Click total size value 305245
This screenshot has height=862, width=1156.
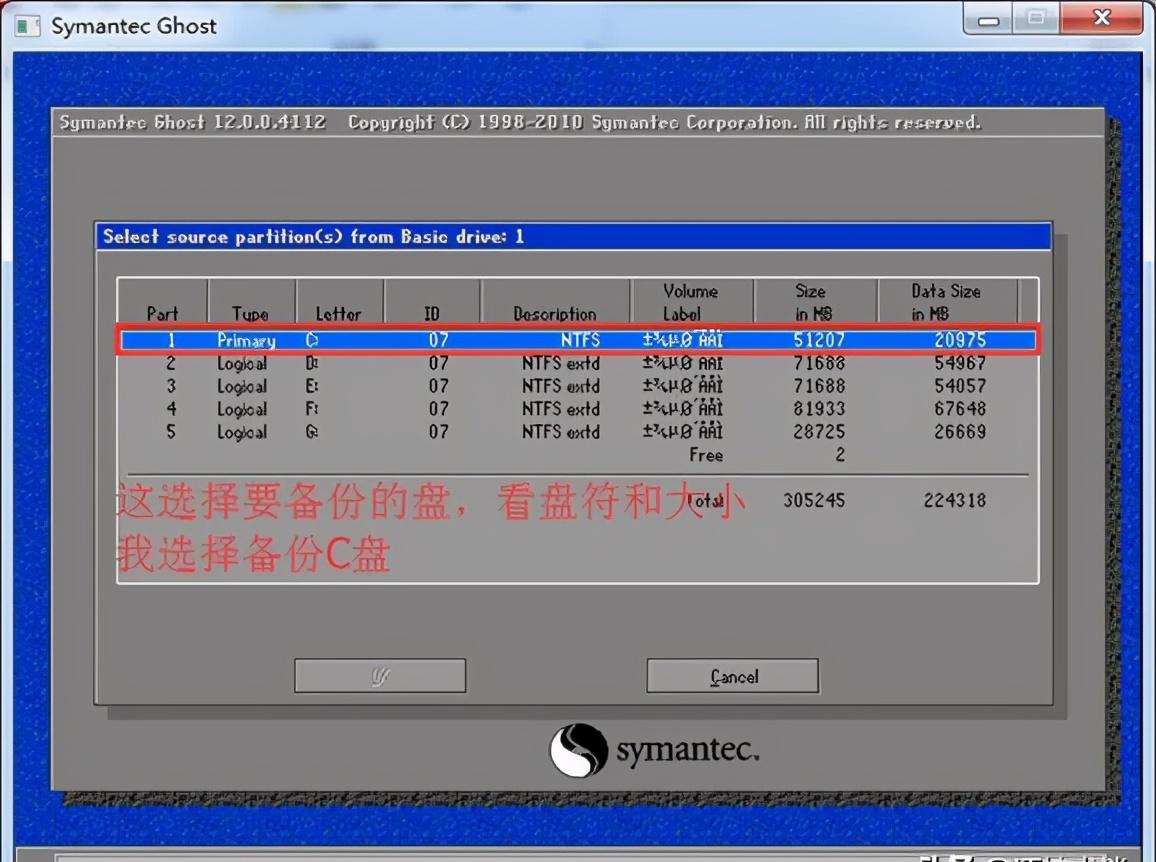[x=814, y=500]
